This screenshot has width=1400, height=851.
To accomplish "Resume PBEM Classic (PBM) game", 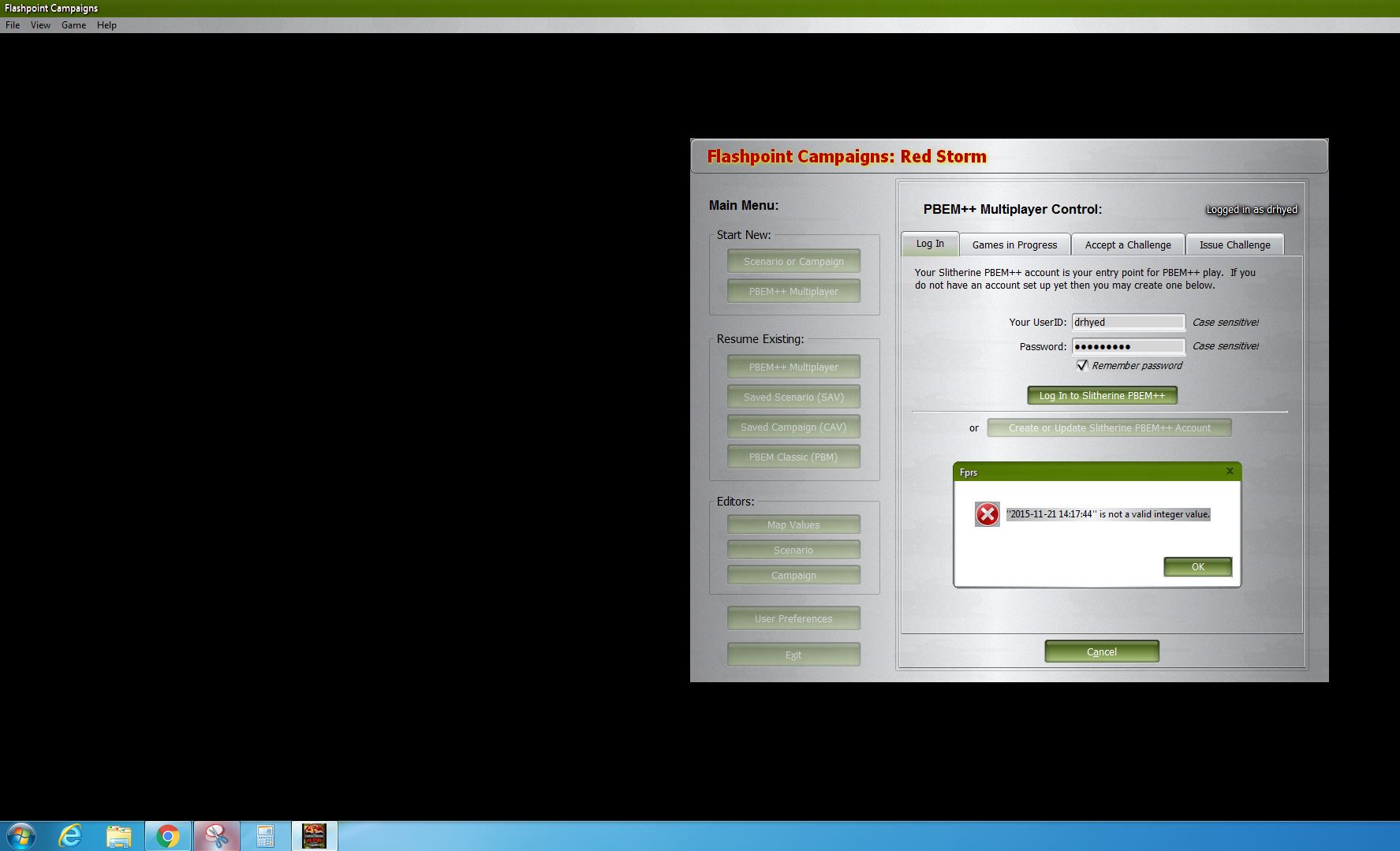I will click(x=793, y=457).
